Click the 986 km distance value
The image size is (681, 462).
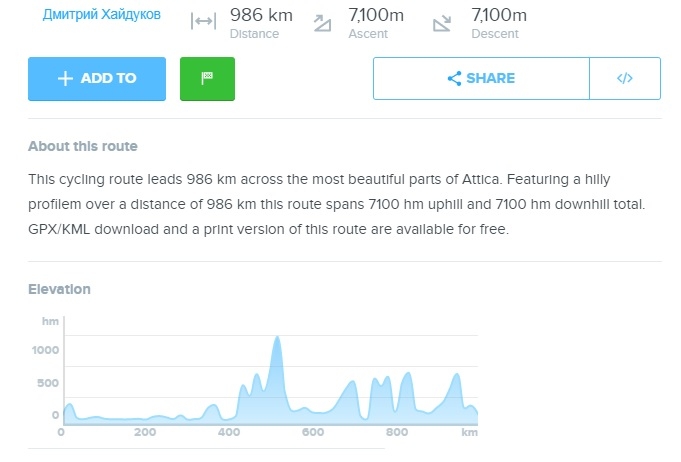(261, 15)
